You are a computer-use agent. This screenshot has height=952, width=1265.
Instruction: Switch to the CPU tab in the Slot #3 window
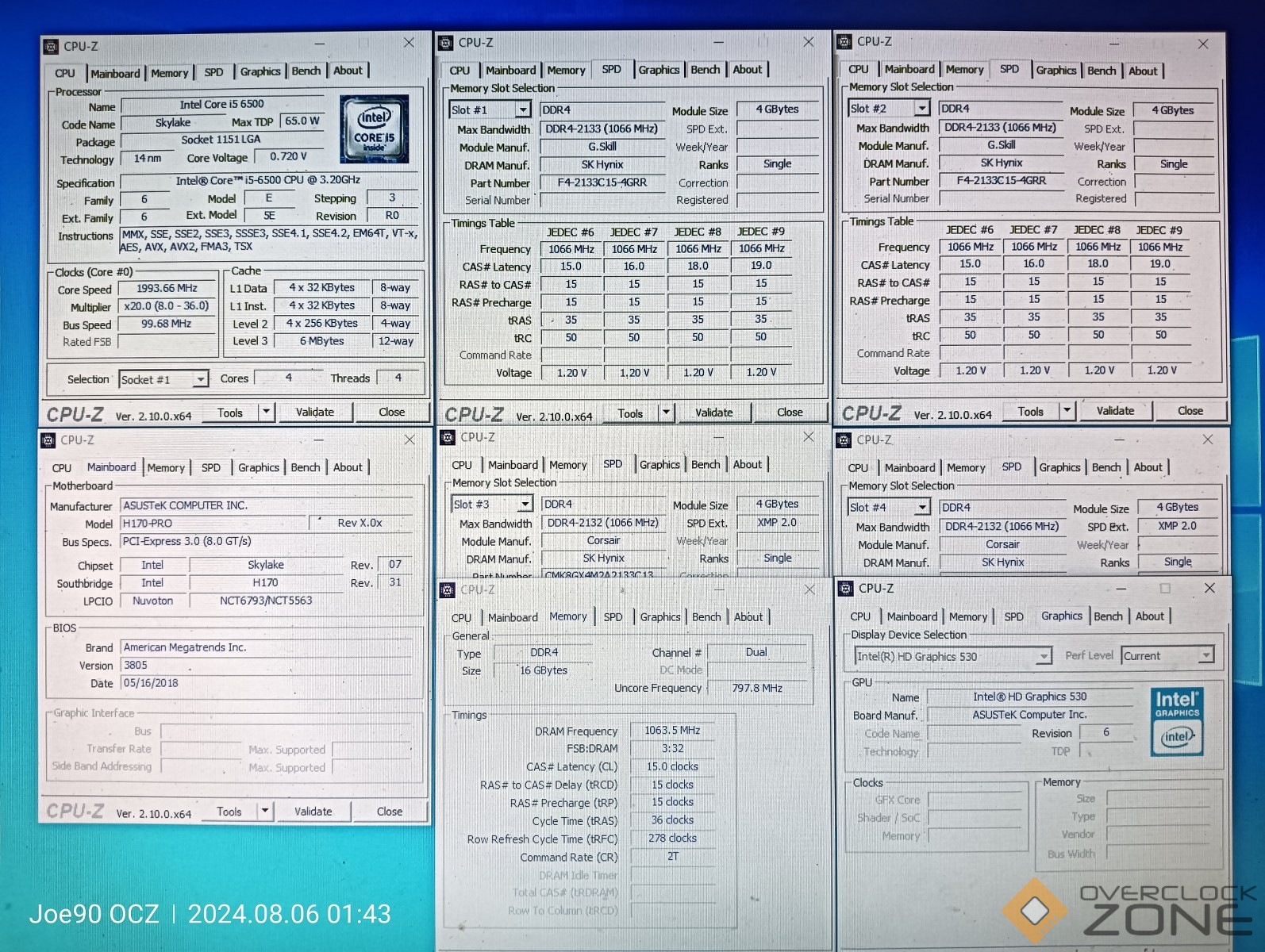point(462,465)
